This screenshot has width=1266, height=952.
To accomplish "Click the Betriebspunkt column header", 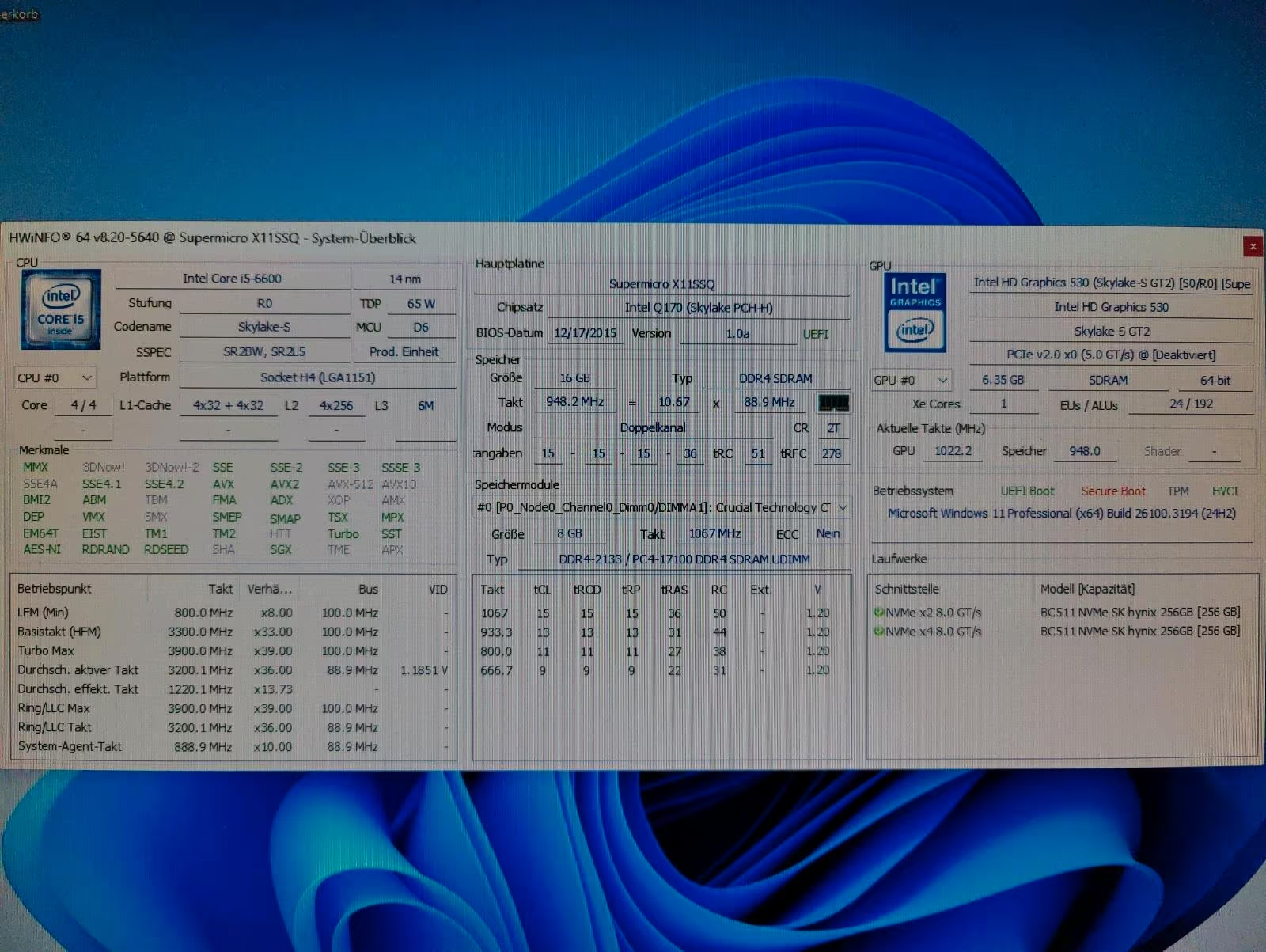I will tap(55, 589).
